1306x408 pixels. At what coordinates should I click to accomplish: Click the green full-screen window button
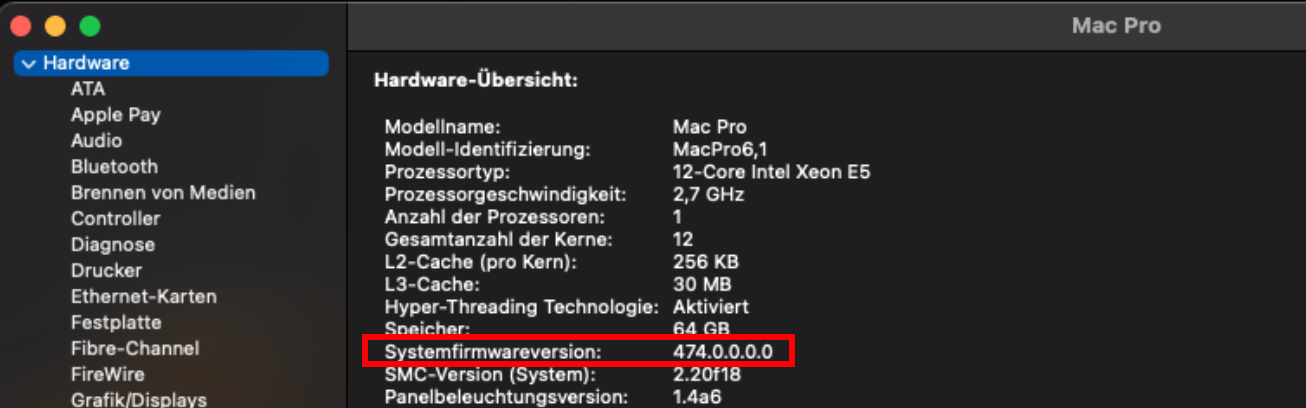click(x=90, y=26)
